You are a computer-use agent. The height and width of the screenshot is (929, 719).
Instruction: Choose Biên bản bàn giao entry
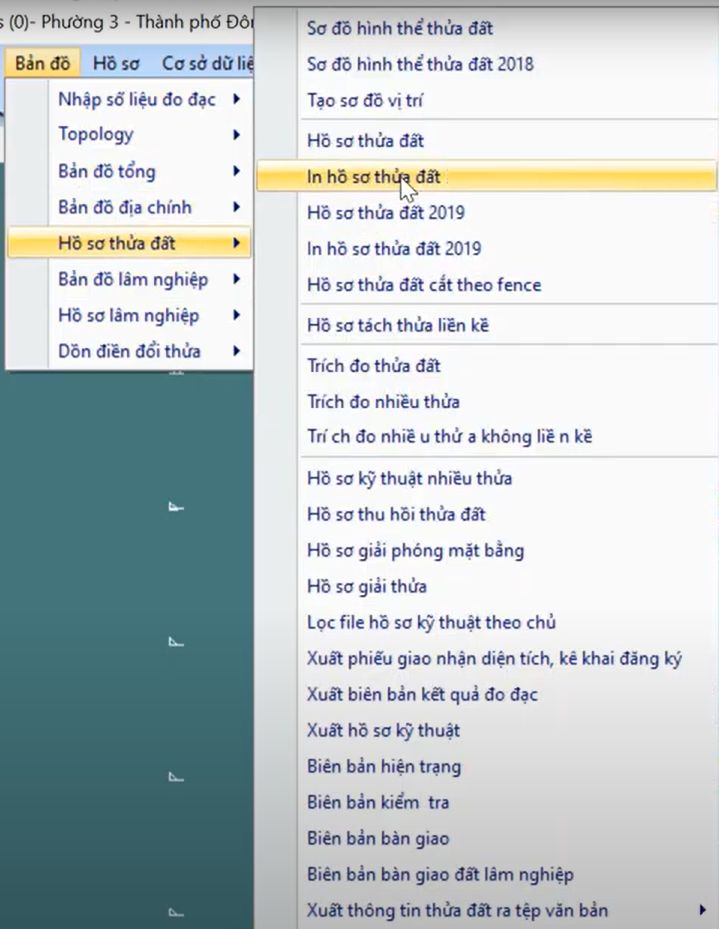(486, 838)
